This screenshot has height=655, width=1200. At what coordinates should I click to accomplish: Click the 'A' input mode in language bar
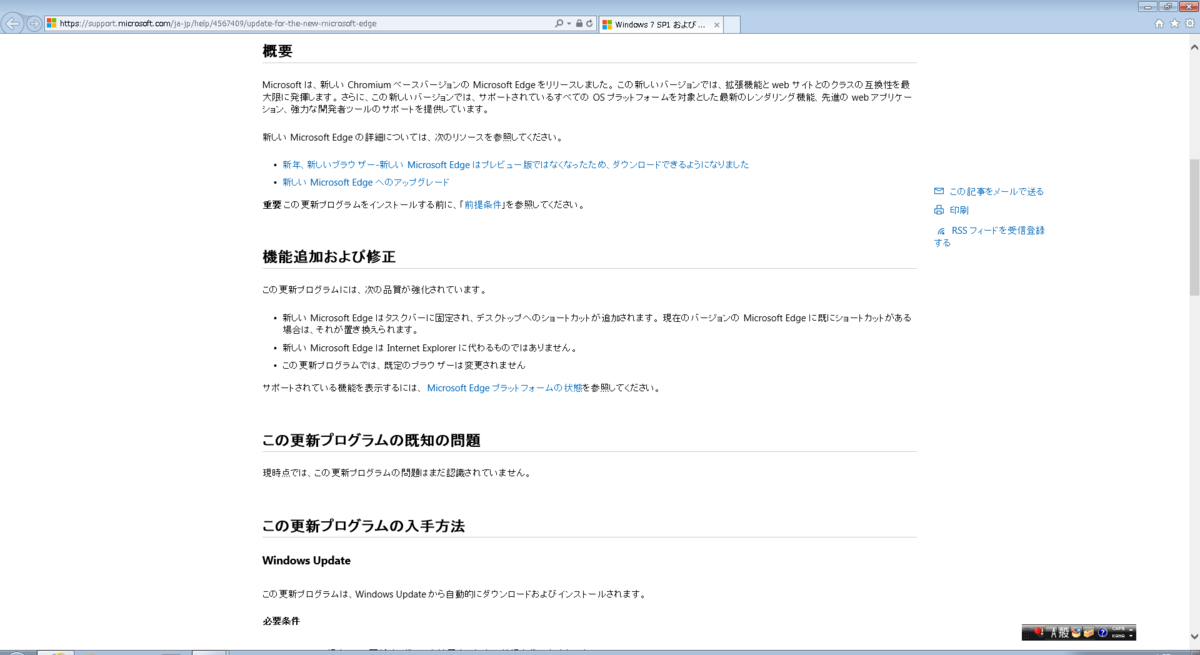[x=1053, y=633]
